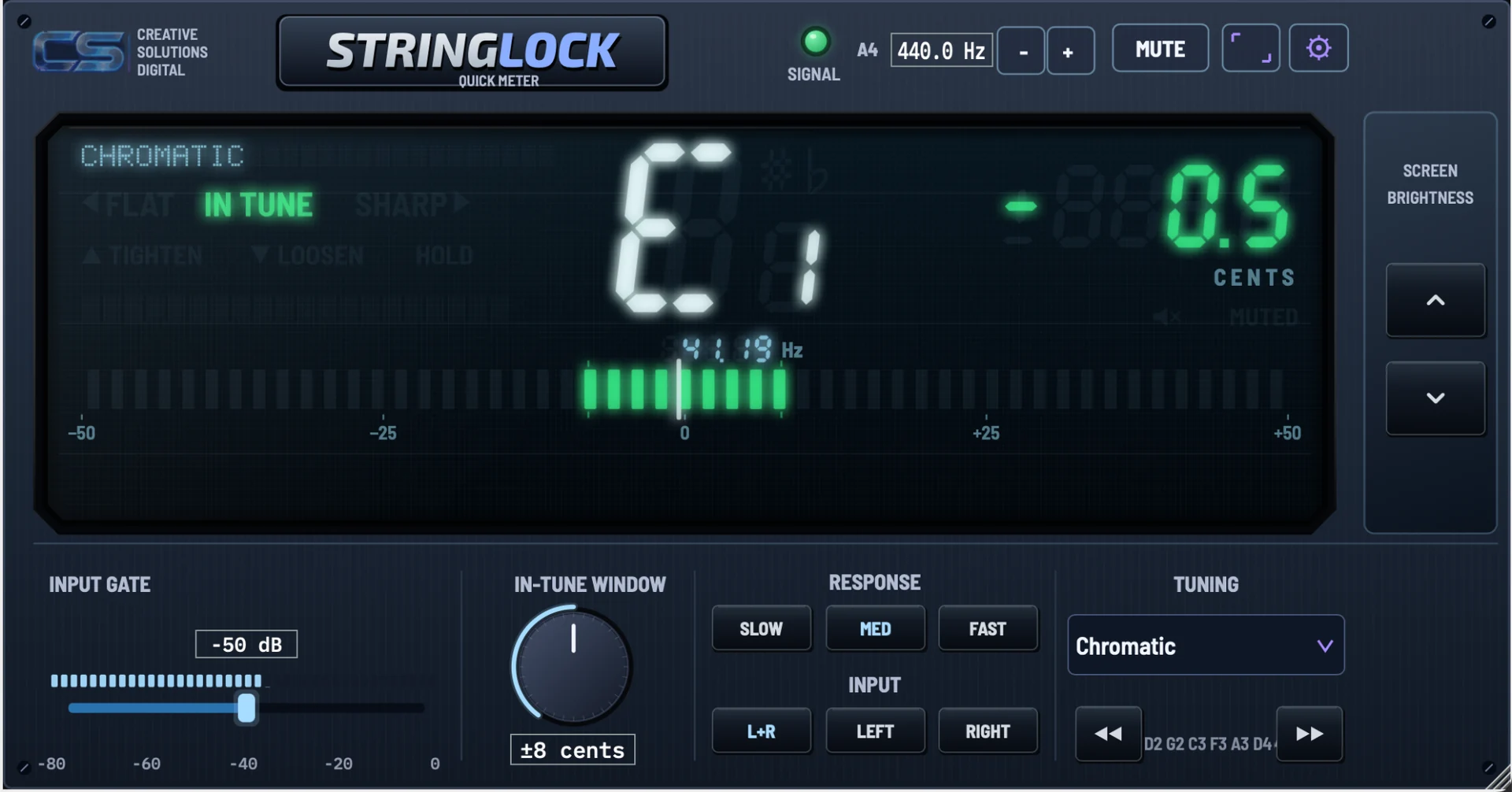Click the CS Creative Solutions Digital logo
Viewport: 1512px width, 792px height.
click(x=120, y=53)
